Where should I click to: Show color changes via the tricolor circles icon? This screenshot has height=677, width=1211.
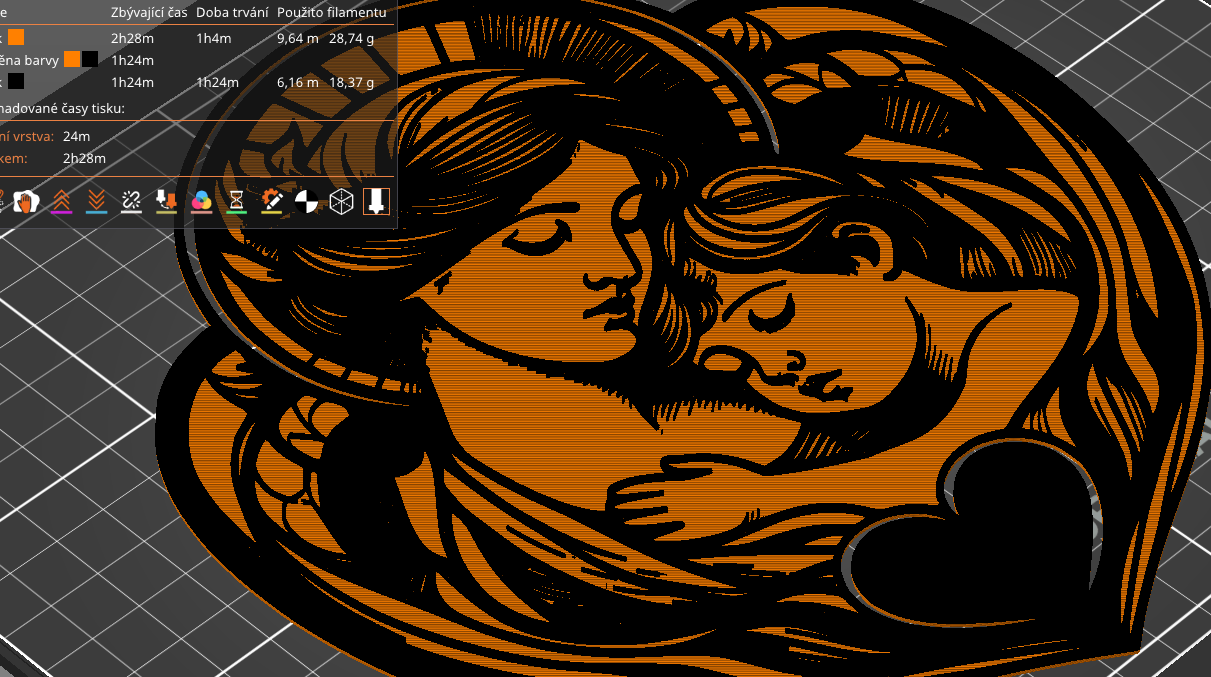point(201,200)
